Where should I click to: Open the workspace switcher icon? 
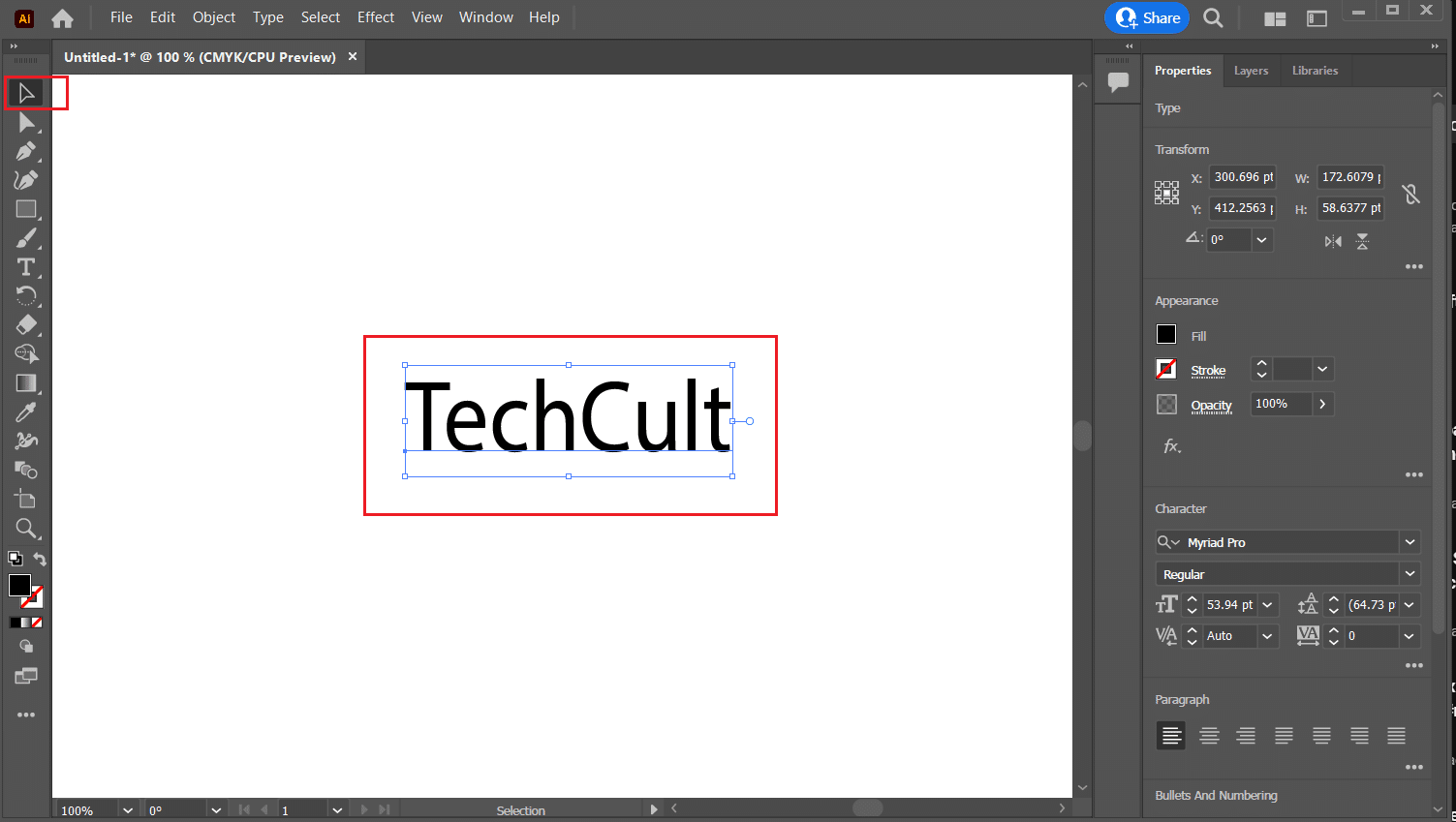pyautogui.click(x=1317, y=18)
